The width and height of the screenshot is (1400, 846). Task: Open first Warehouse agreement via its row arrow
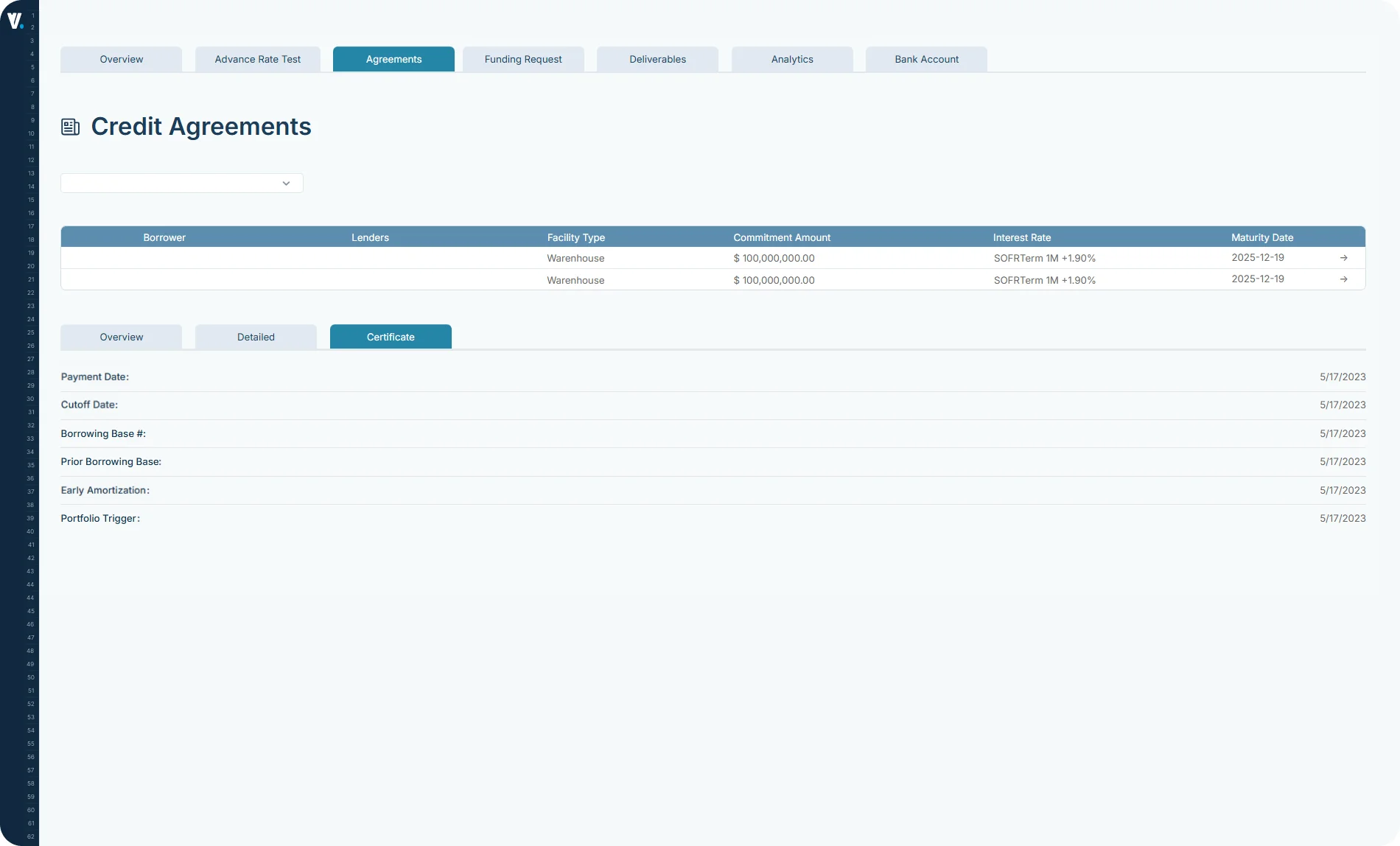1344,258
